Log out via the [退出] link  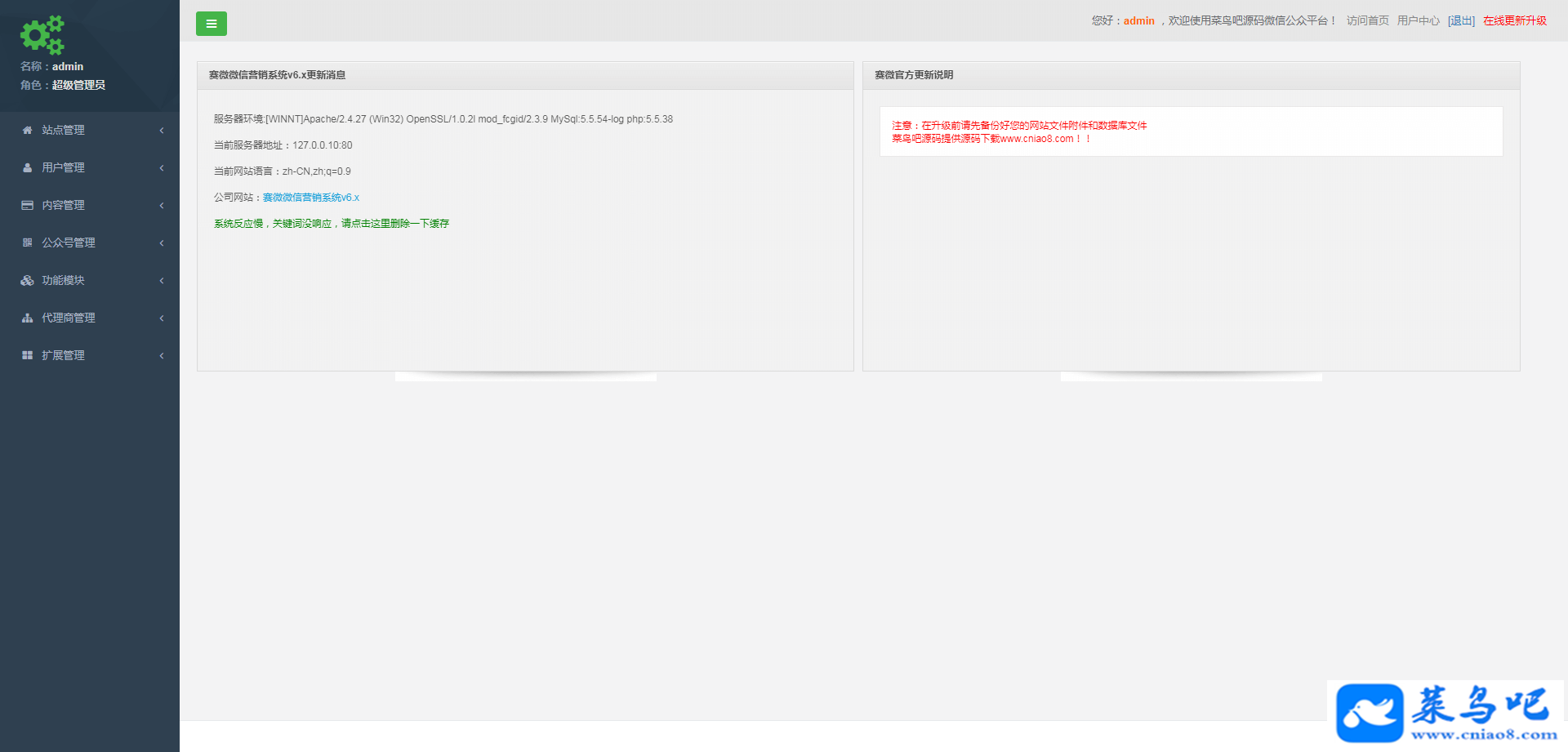point(1461,20)
